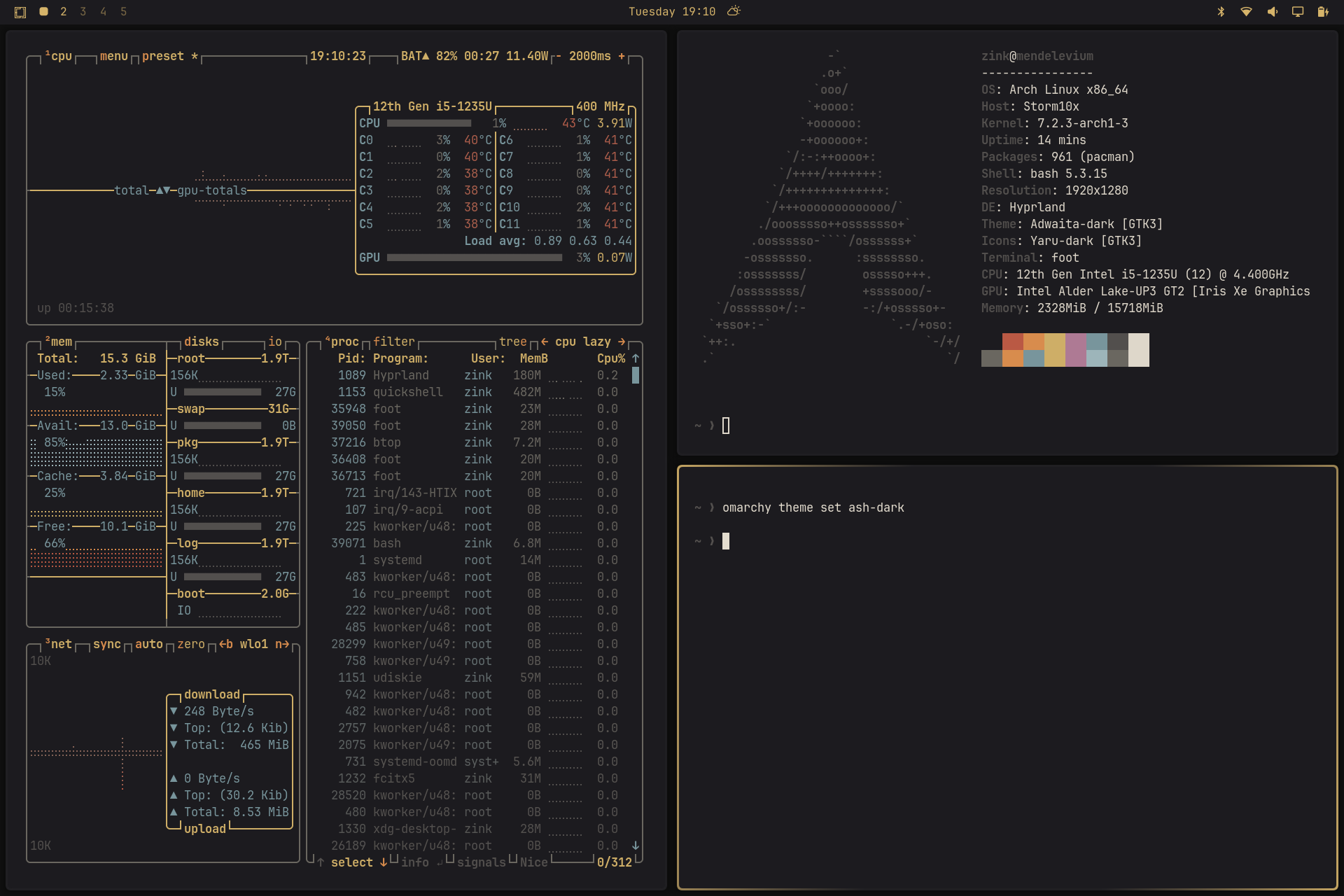Image resolution: width=1344 pixels, height=896 pixels.
Task: Toggle lazy sorting mode in proc box
Action: [x=597, y=342]
